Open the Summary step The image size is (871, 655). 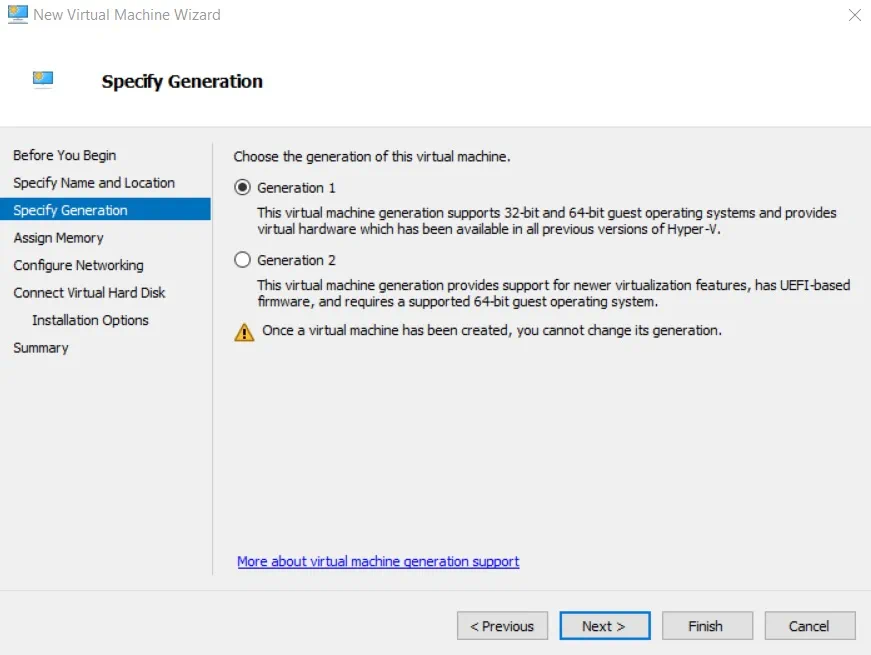tap(41, 348)
